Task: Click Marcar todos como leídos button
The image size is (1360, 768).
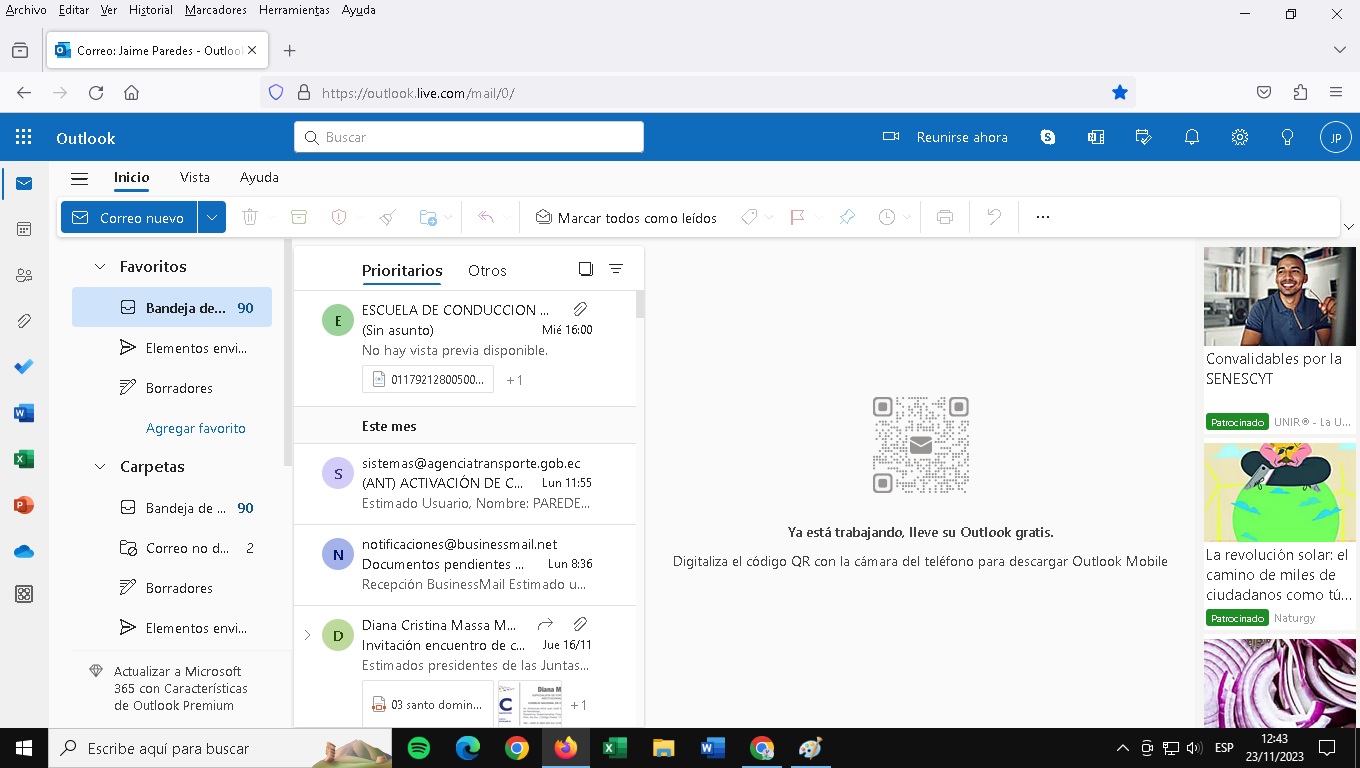Action: (x=626, y=217)
